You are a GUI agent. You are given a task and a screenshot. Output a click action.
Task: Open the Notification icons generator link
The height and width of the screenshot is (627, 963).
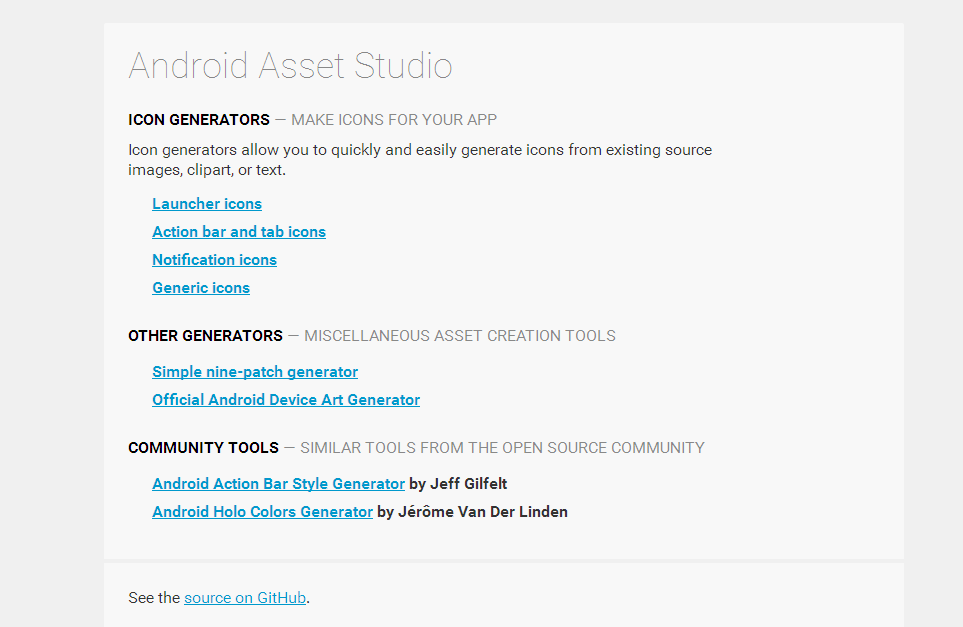pyautogui.click(x=214, y=260)
